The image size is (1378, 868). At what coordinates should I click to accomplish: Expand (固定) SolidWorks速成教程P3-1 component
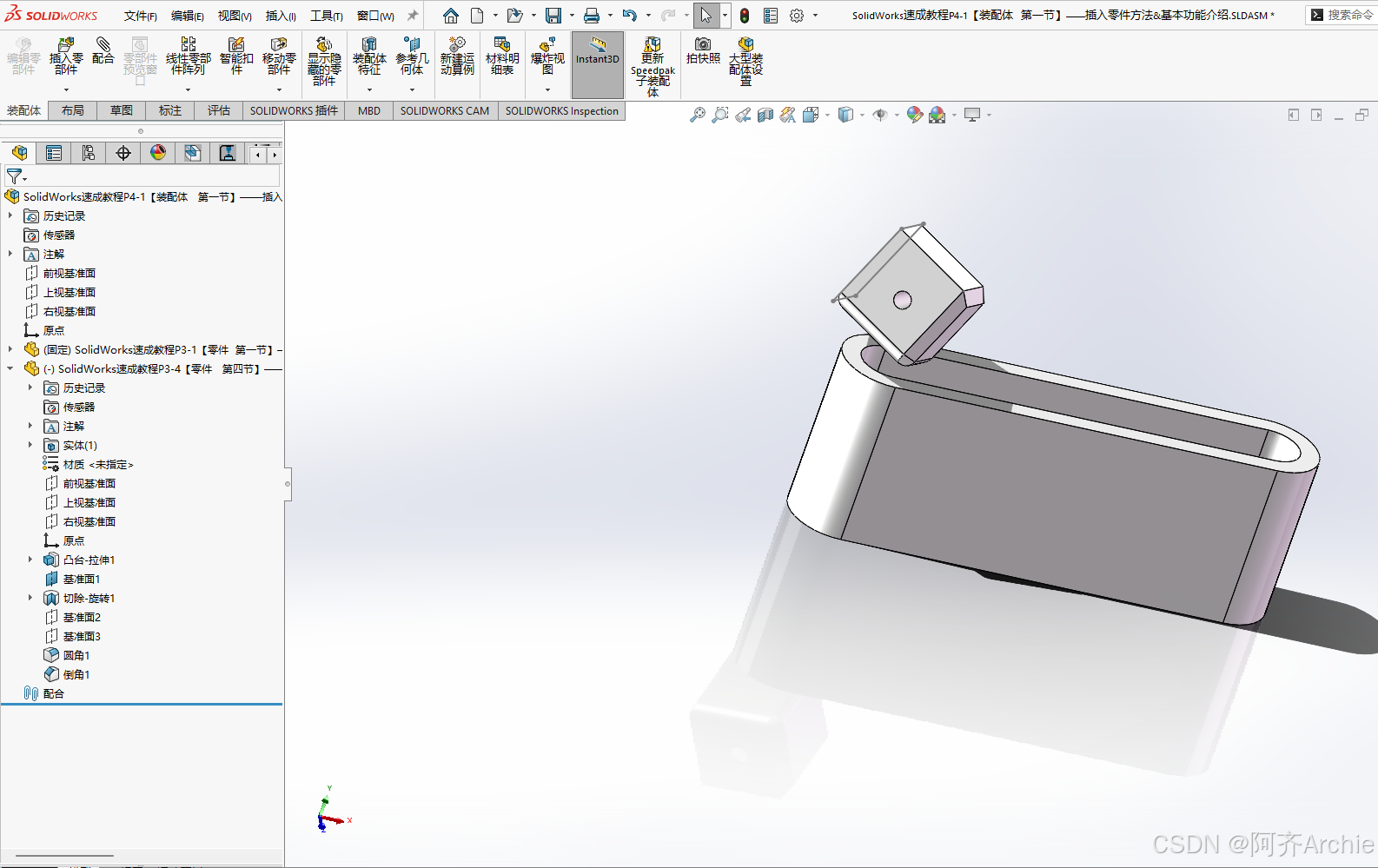pyautogui.click(x=10, y=349)
